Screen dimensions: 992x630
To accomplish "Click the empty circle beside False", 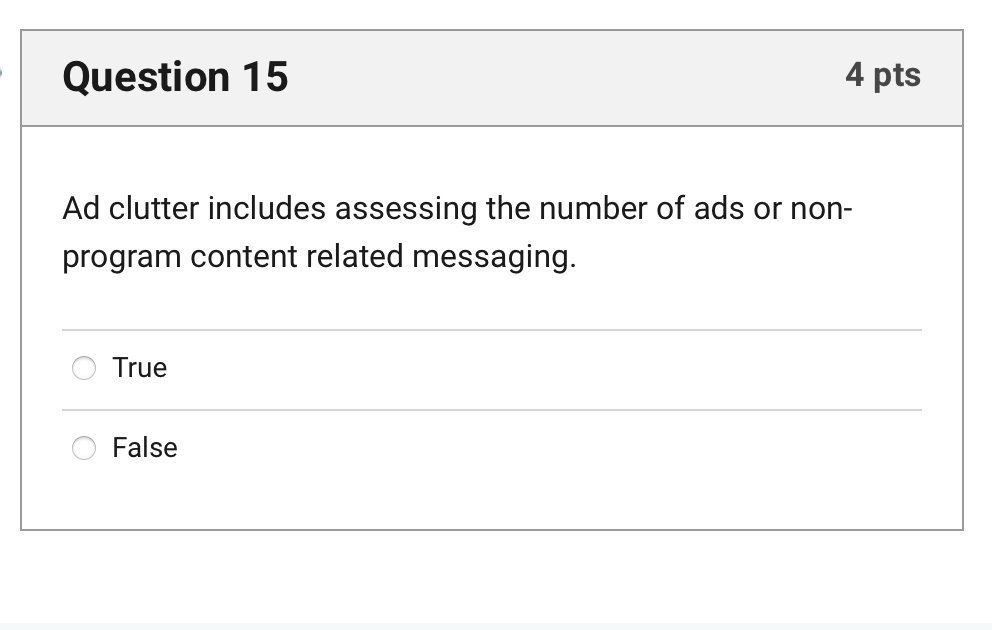I will pyautogui.click(x=85, y=448).
